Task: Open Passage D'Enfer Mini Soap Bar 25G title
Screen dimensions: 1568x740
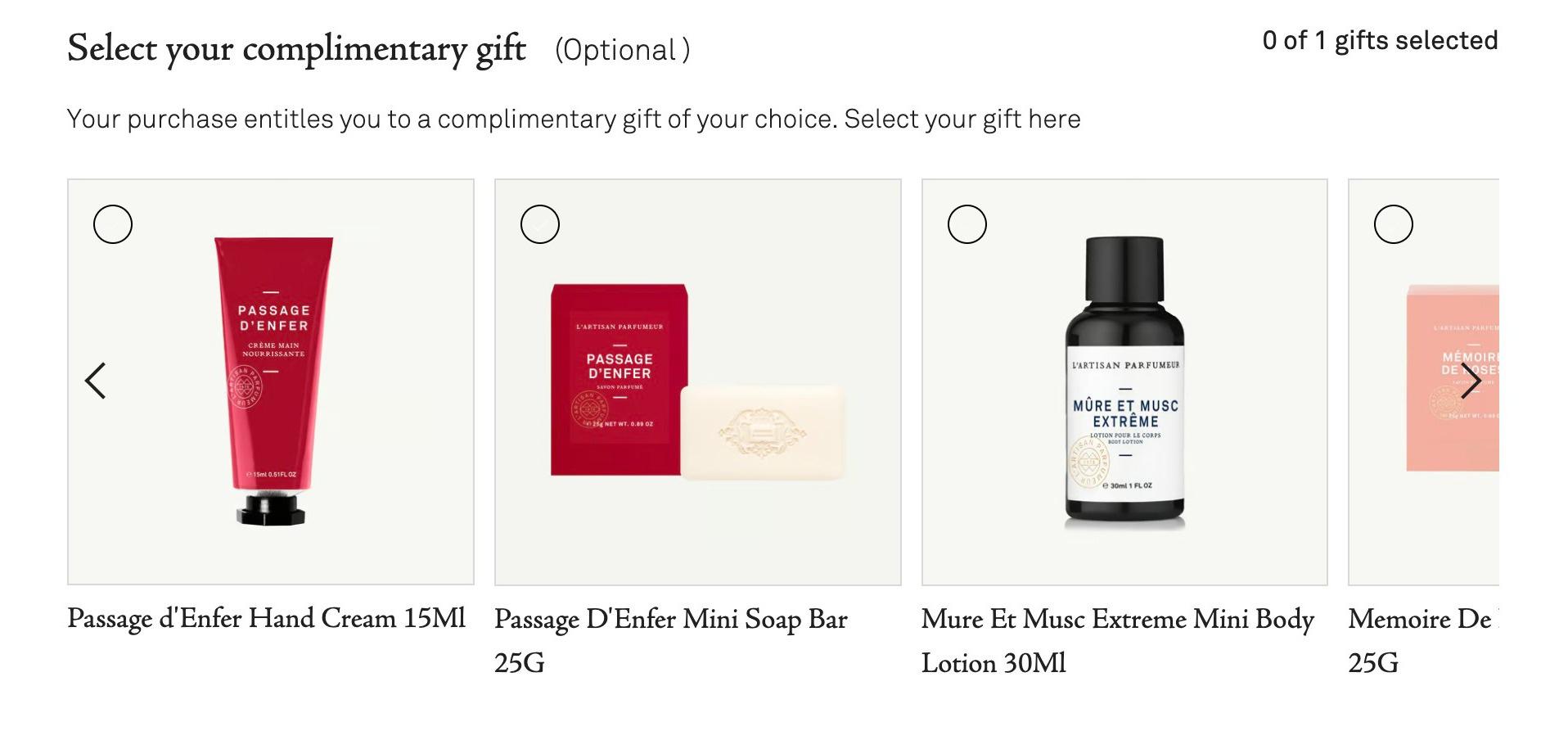Action: 671,640
